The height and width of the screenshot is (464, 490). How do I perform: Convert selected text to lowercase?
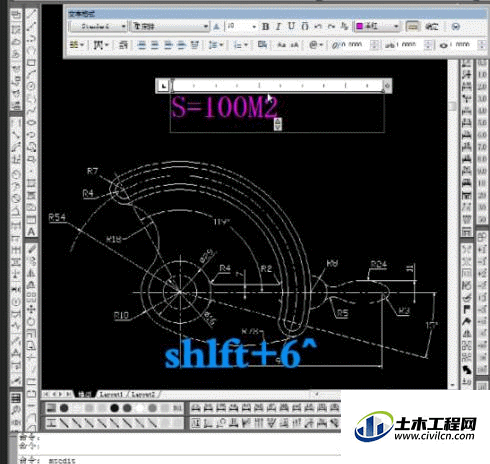coord(295,45)
